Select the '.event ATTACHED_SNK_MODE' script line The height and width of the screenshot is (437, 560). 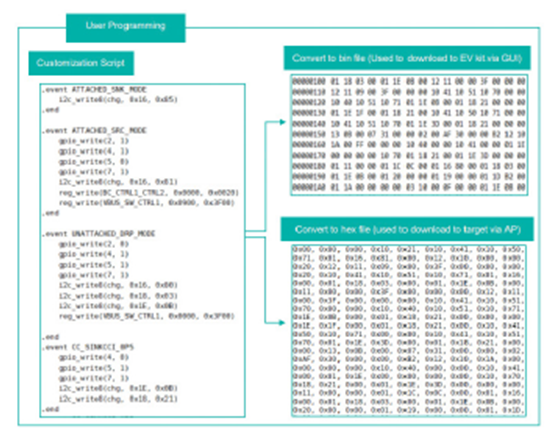94,90
